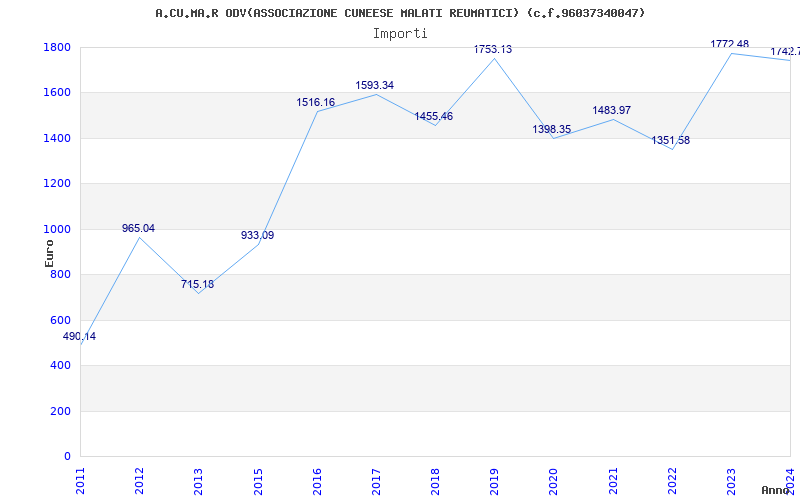Click the 400 y-axis tick label
This screenshot has height=500, width=800.
(x=61, y=366)
